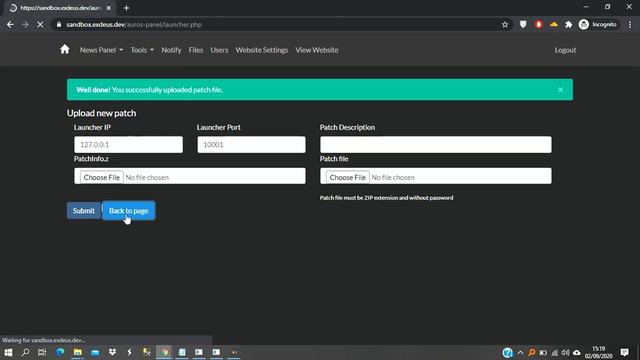Focus the Launcher IP field
Image resolution: width=640 pixels, height=360 pixels.
129,144
